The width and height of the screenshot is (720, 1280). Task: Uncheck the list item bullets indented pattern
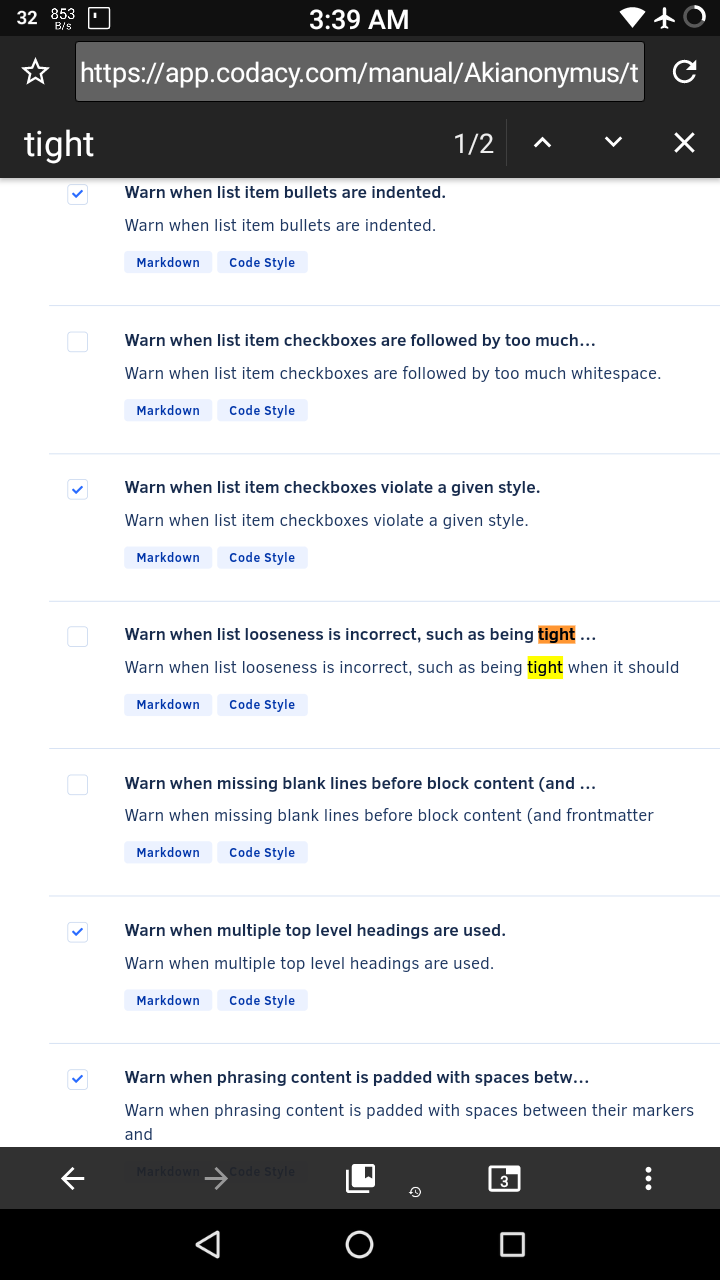(77, 194)
